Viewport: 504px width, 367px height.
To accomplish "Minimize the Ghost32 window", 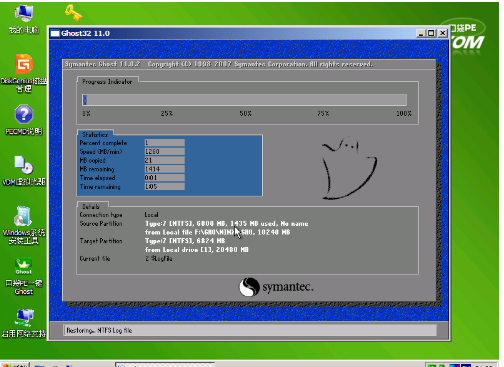I will [421, 33].
